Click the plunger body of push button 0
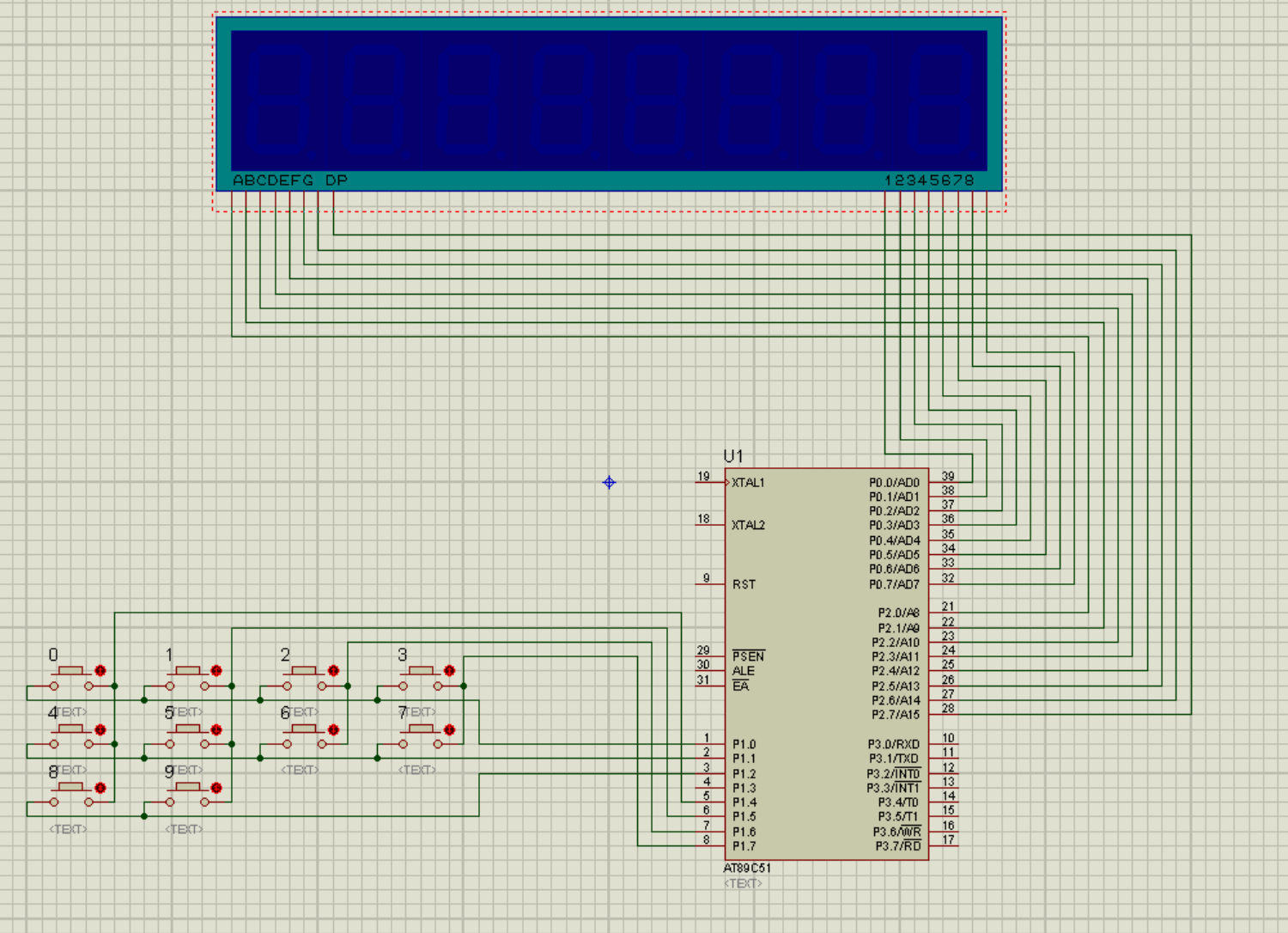This screenshot has width=1288, height=933. [x=71, y=670]
